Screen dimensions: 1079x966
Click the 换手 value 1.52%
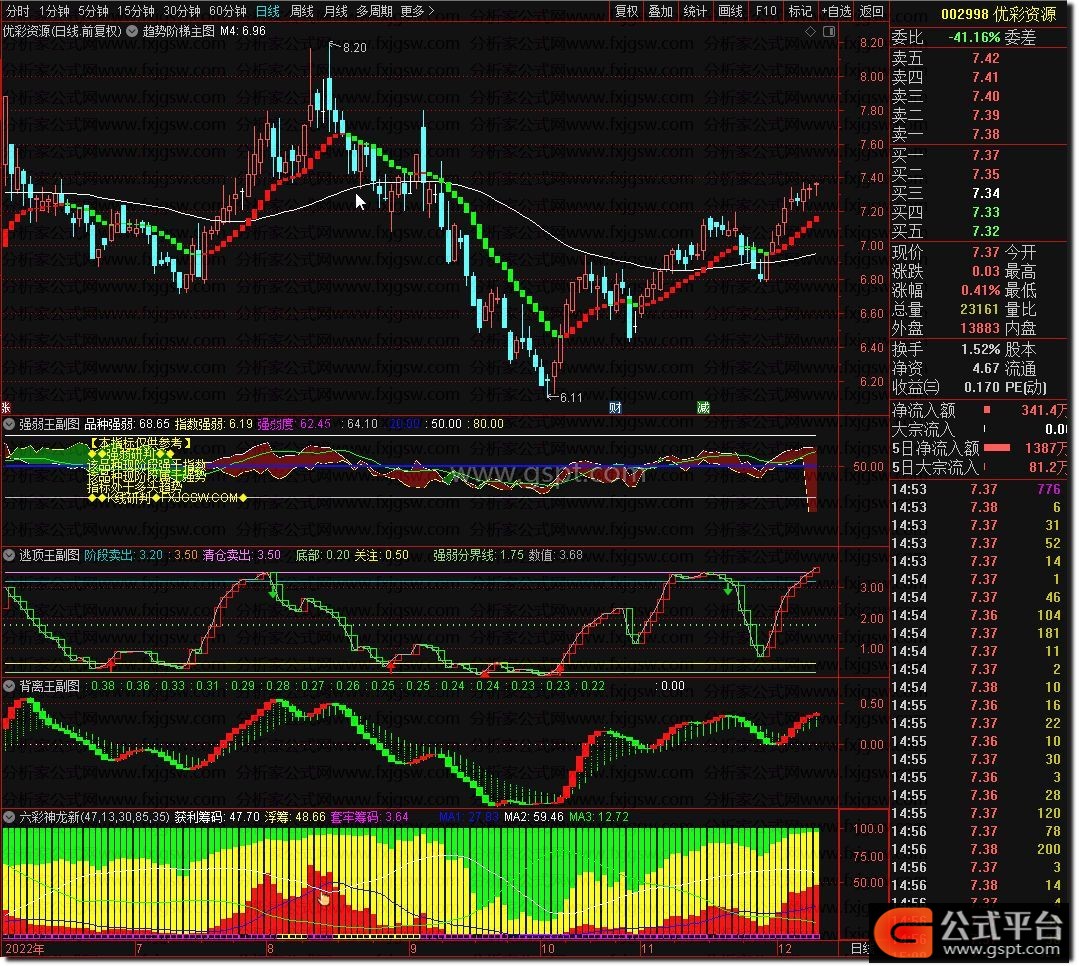coord(980,350)
